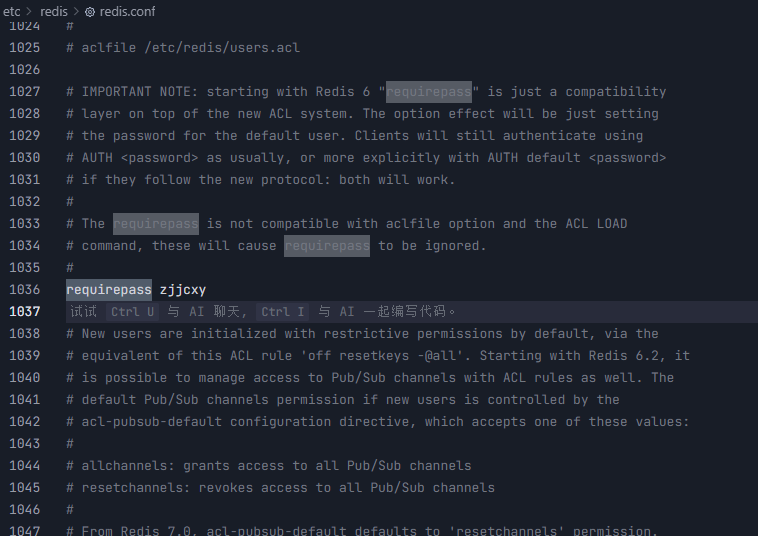Click the Ctrl U AI chat hint
Viewport: 758px width, 536px height.
tap(132, 312)
